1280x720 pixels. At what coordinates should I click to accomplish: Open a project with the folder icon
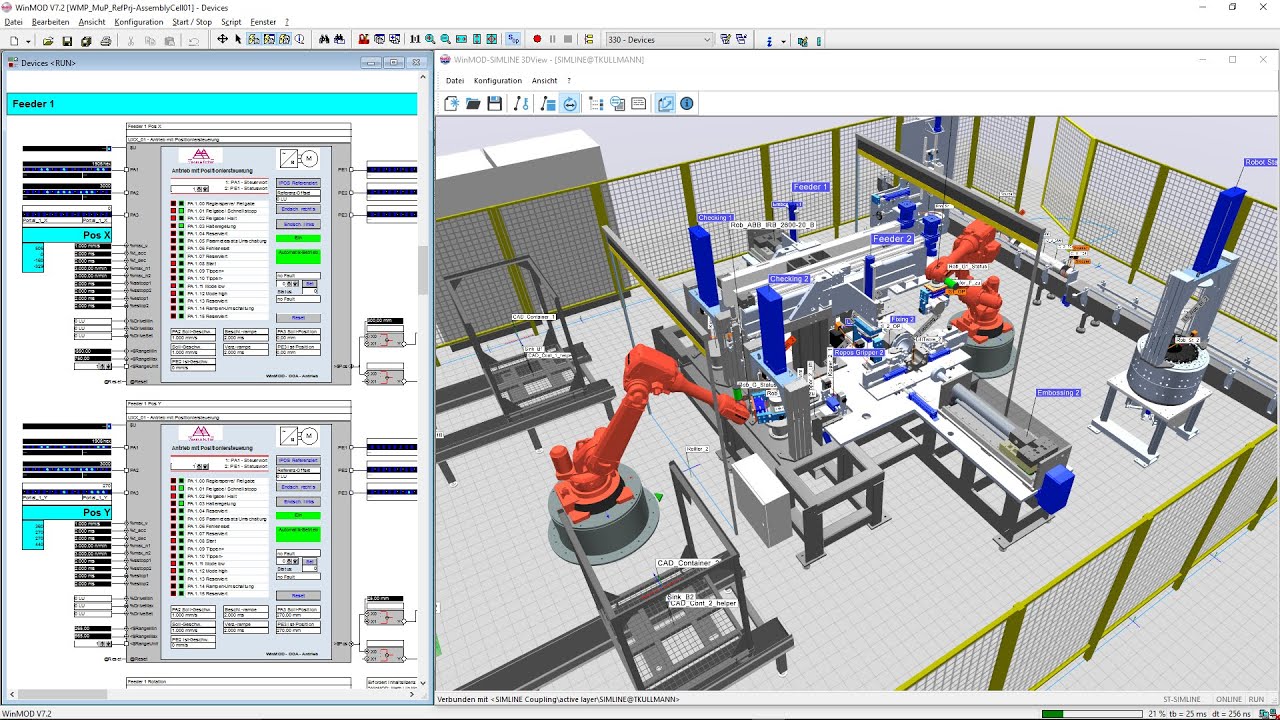coord(47,40)
